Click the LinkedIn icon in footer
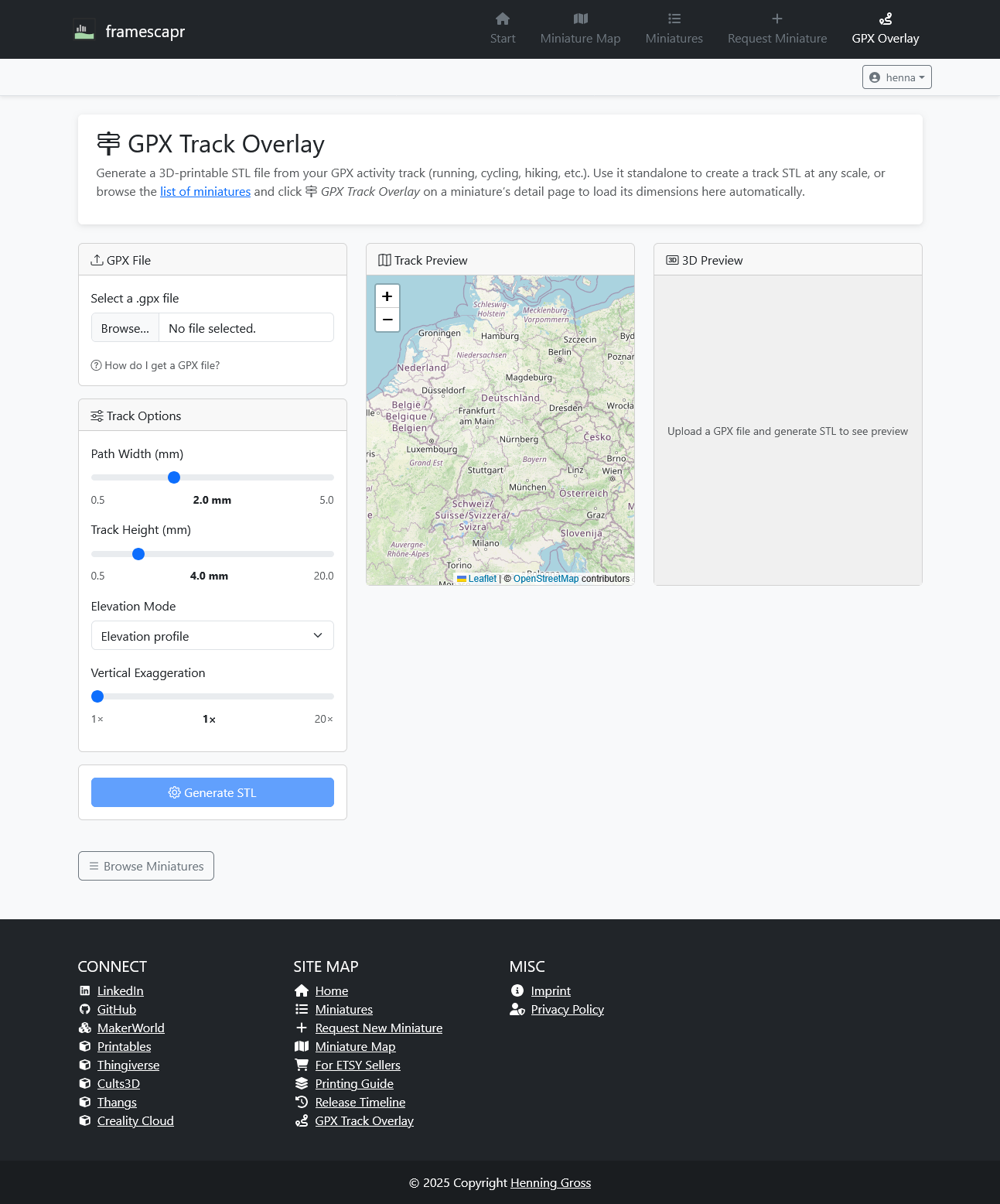Image resolution: width=1000 pixels, height=1204 pixels. [85, 990]
